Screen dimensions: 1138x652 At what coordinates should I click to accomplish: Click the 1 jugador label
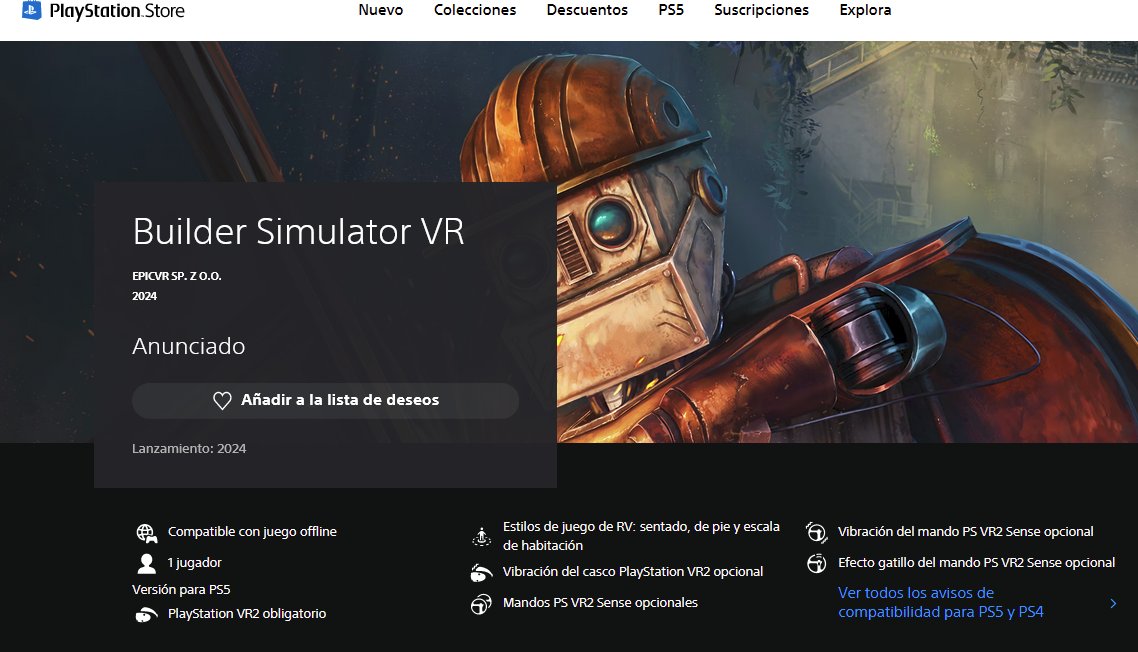[x=195, y=563]
